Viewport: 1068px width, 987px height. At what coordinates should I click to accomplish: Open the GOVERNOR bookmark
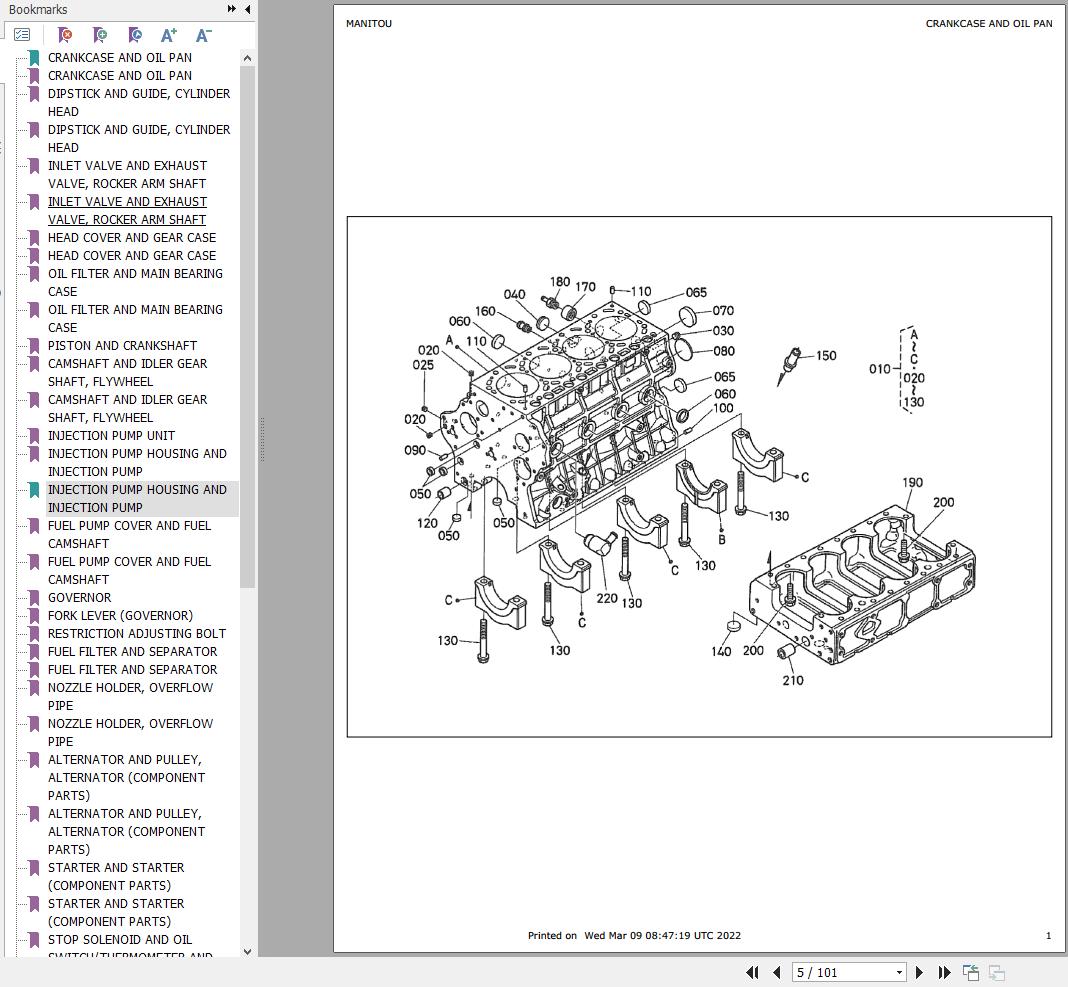[x=79, y=597]
